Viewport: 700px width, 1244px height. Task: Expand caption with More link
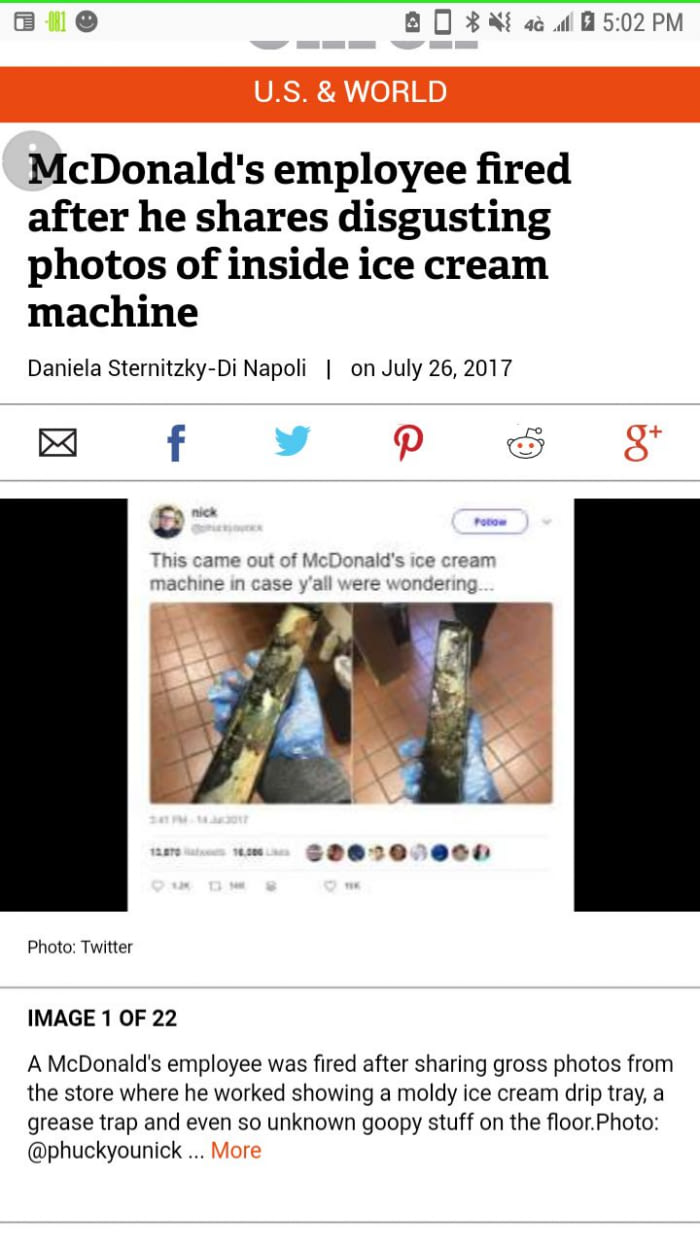pyautogui.click(x=236, y=1151)
